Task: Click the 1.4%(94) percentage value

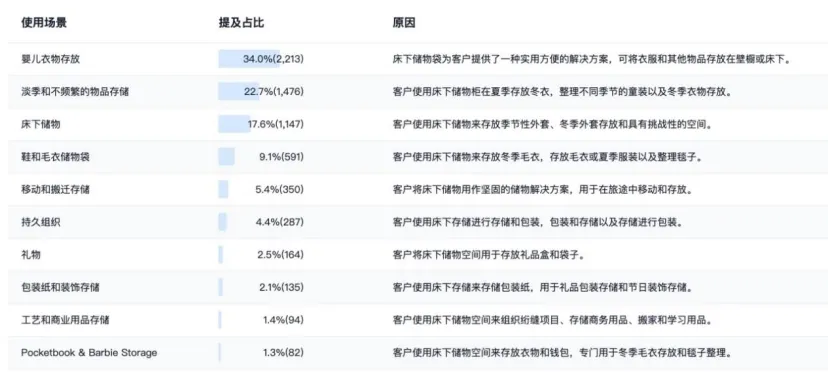Action: (284, 320)
